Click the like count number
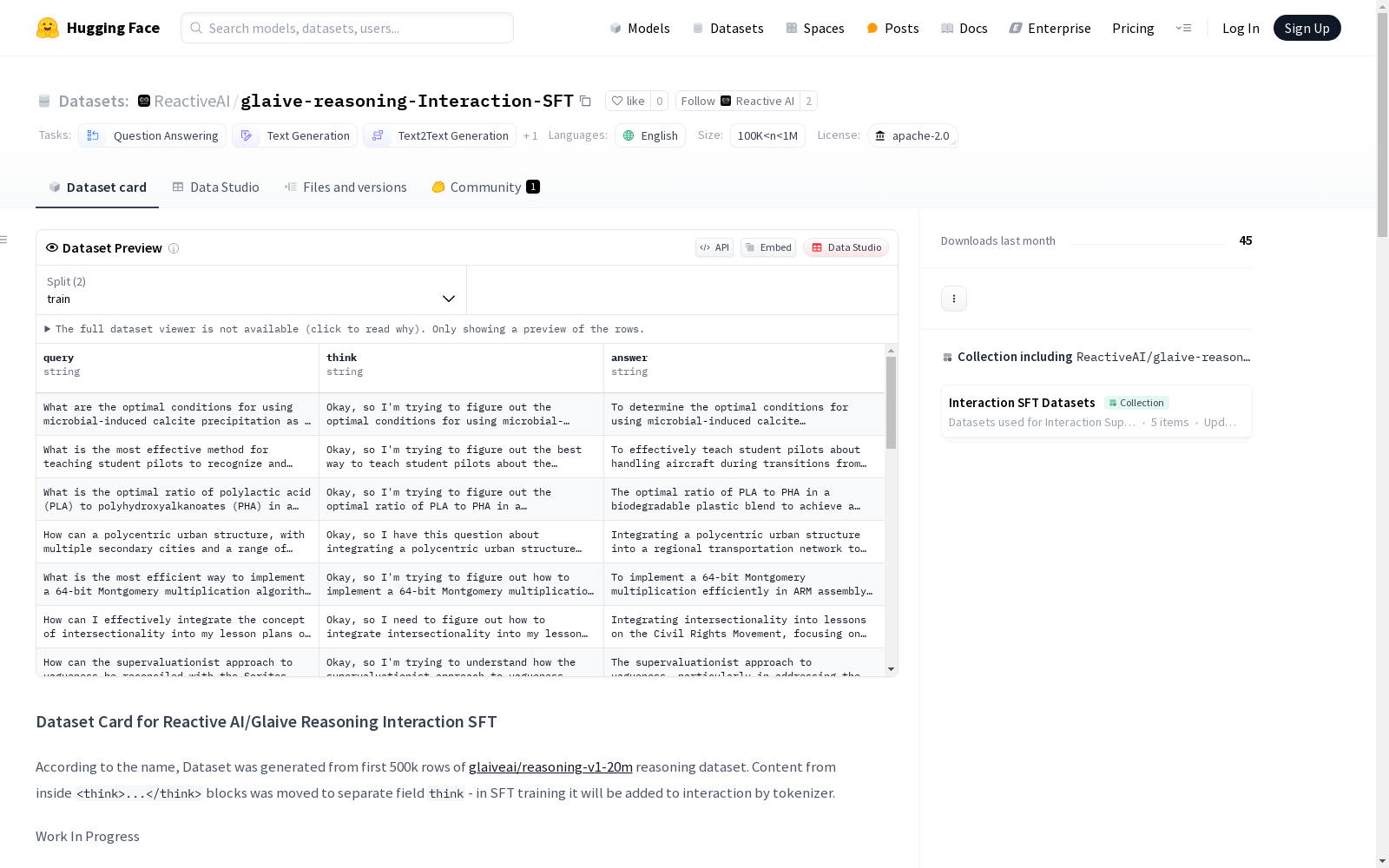The width and height of the screenshot is (1389, 868). pos(660,102)
